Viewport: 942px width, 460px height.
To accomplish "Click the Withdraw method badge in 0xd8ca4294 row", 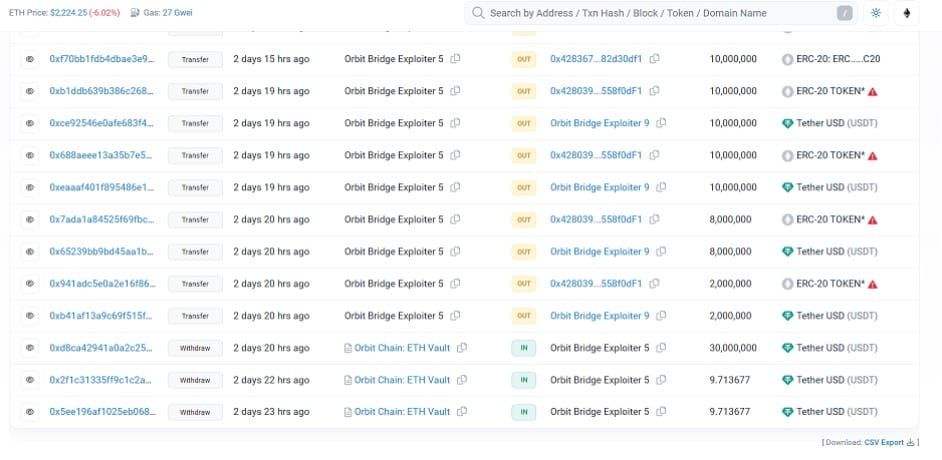I will click(x=195, y=348).
